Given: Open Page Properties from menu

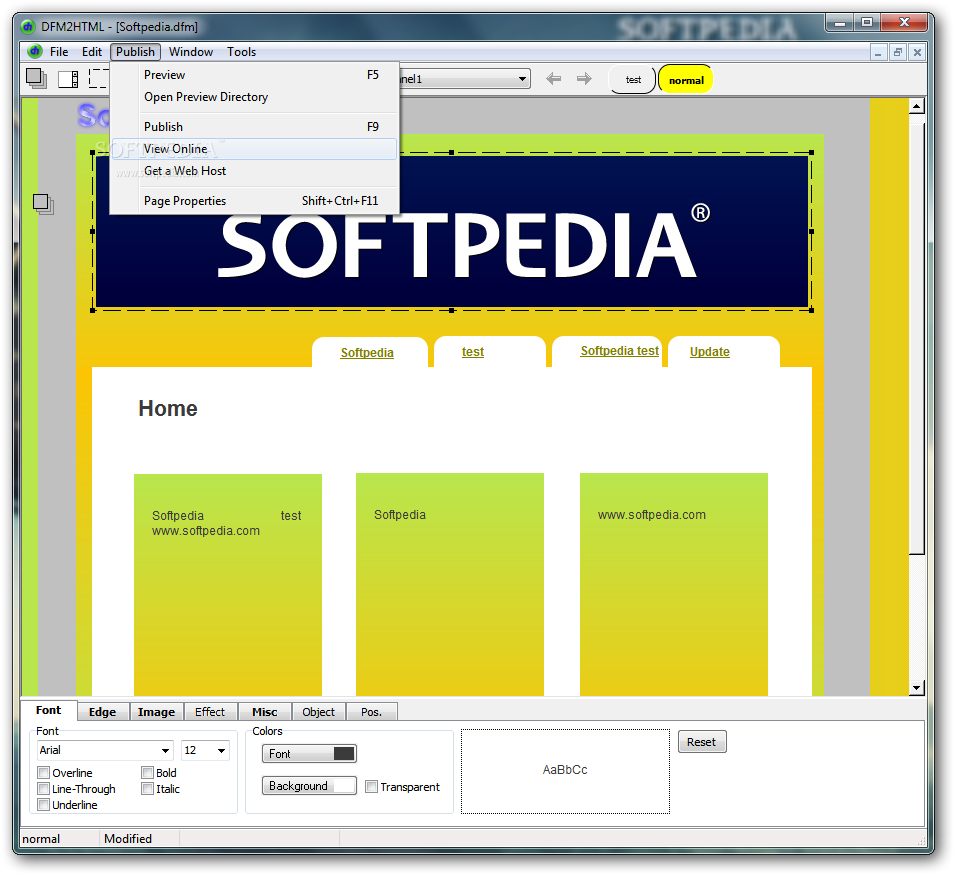Looking at the screenshot, I should click(255, 201).
